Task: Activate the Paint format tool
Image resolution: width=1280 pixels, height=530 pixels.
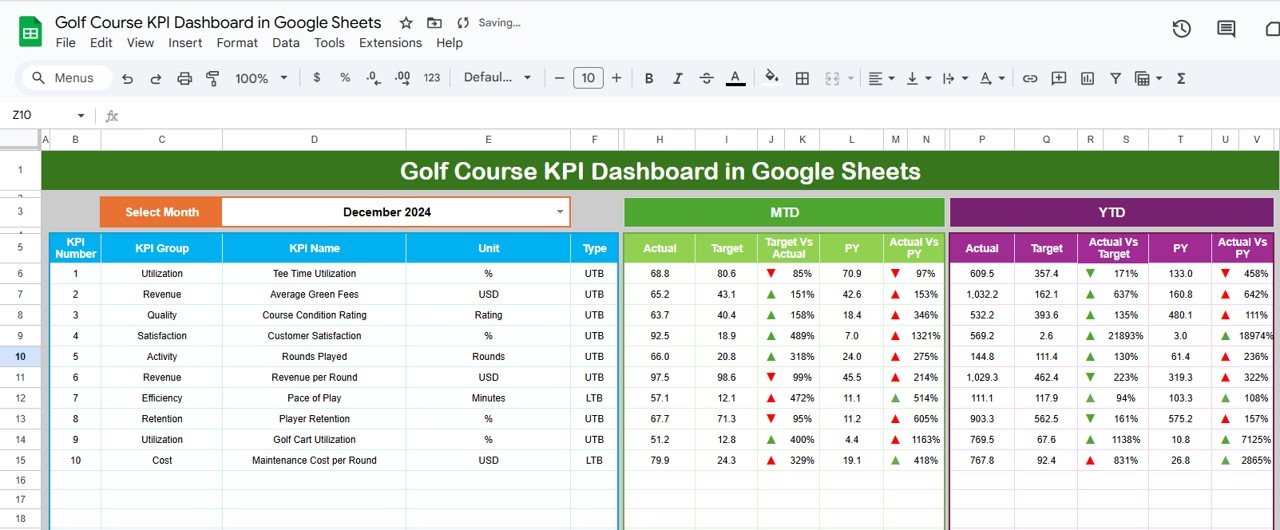Action: (x=212, y=78)
